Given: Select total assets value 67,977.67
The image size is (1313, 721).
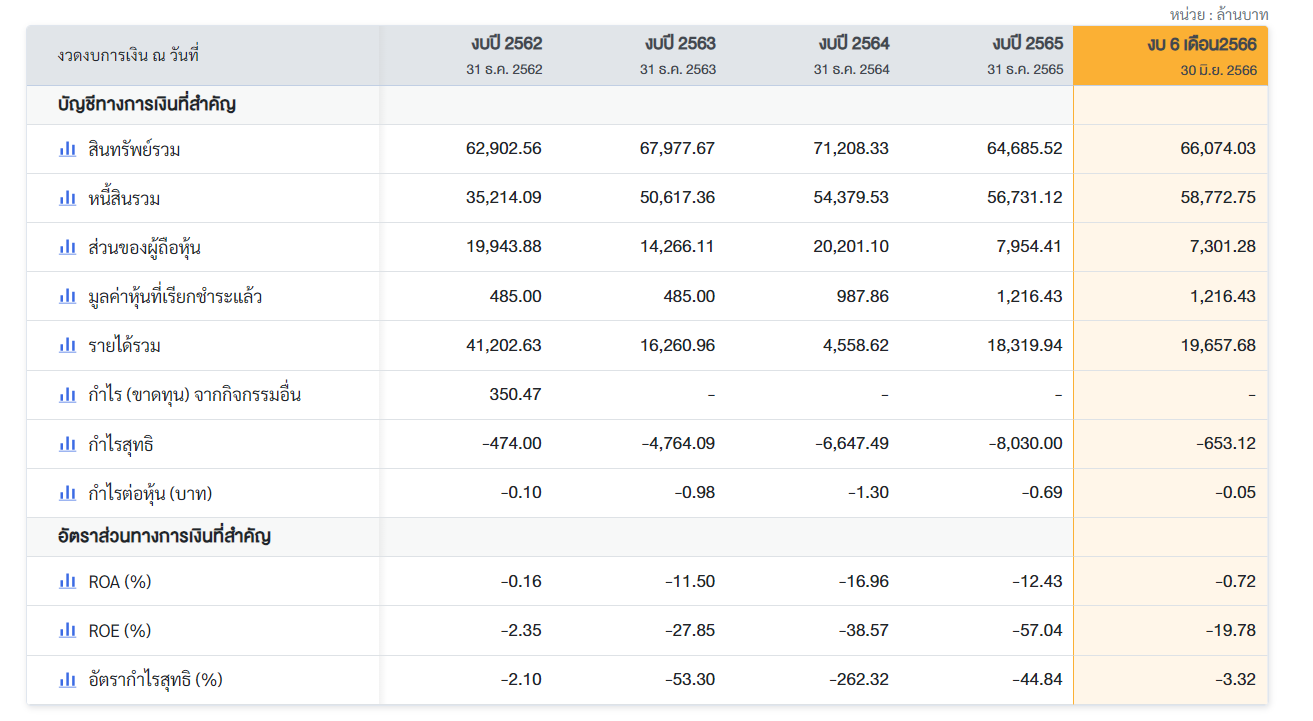Looking at the screenshot, I should [677, 149].
